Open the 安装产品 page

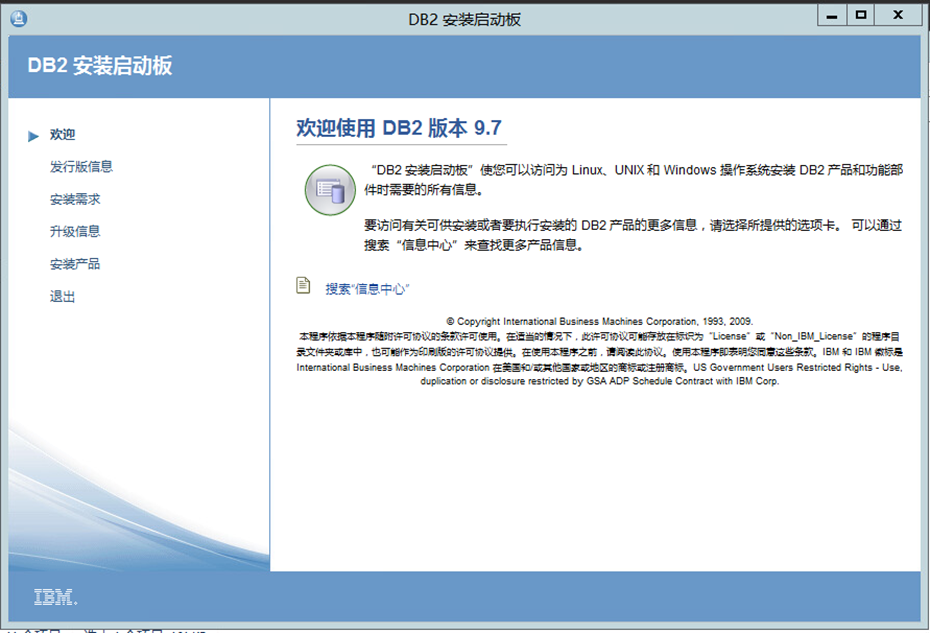[x=75, y=264]
